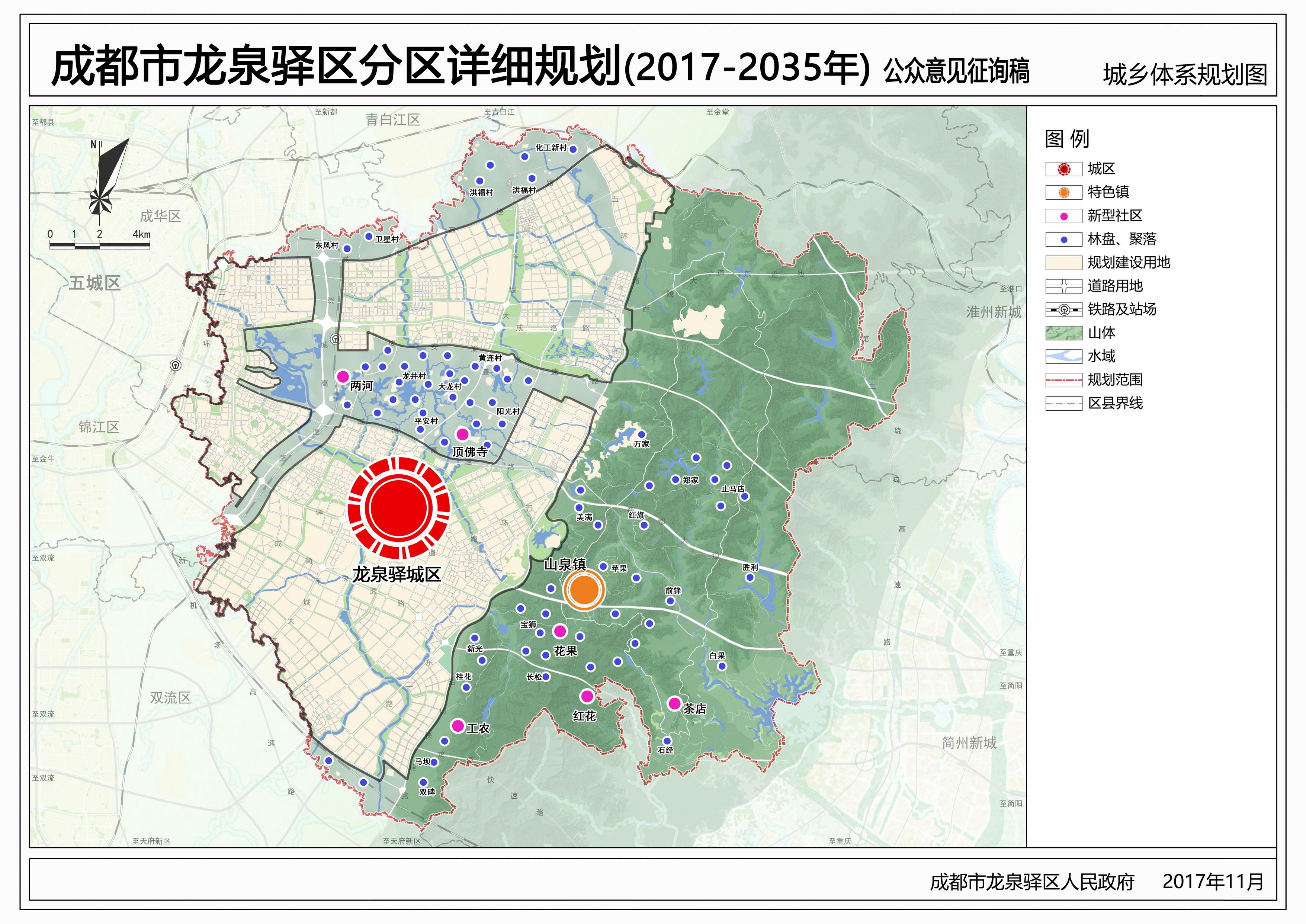This screenshot has width=1306, height=924.
Task: Click the railway station icon near 锦江区
Action: click(x=176, y=365)
